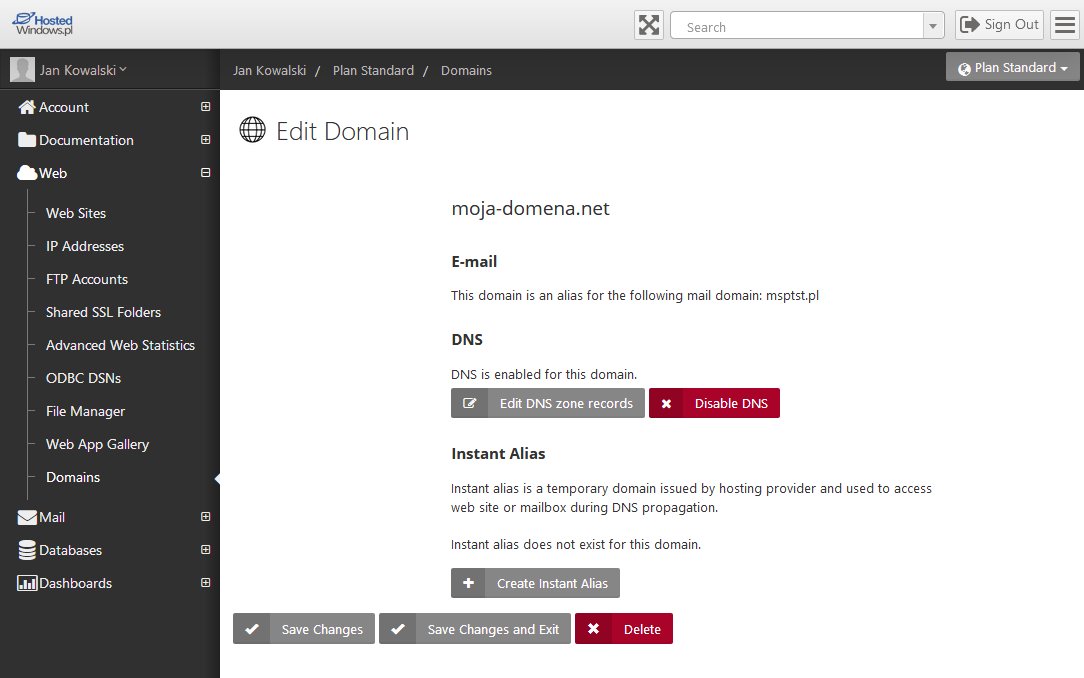1084x678 pixels.
Task: Toggle fullscreen with the expand arrows icon
Action: coord(648,26)
